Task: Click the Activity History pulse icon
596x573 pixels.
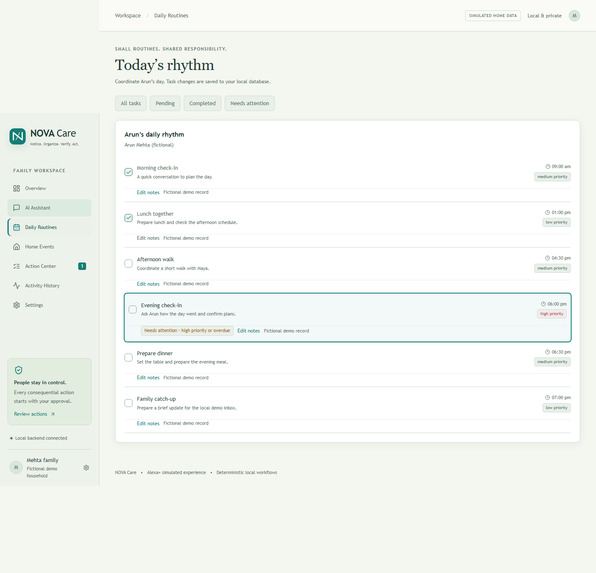Action: coord(16,286)
